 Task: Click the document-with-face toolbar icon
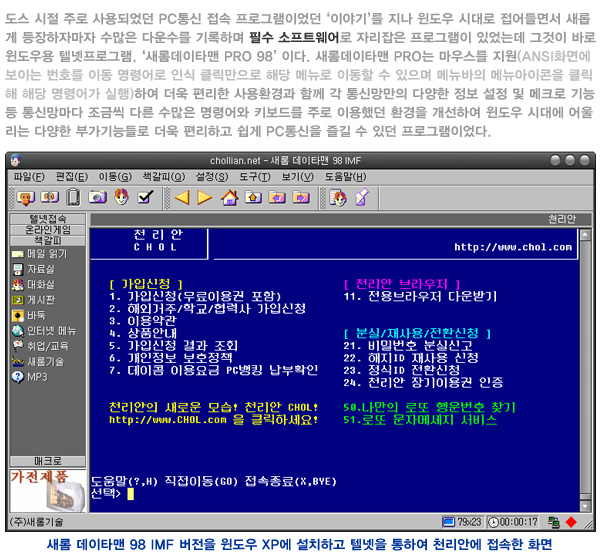338,197
